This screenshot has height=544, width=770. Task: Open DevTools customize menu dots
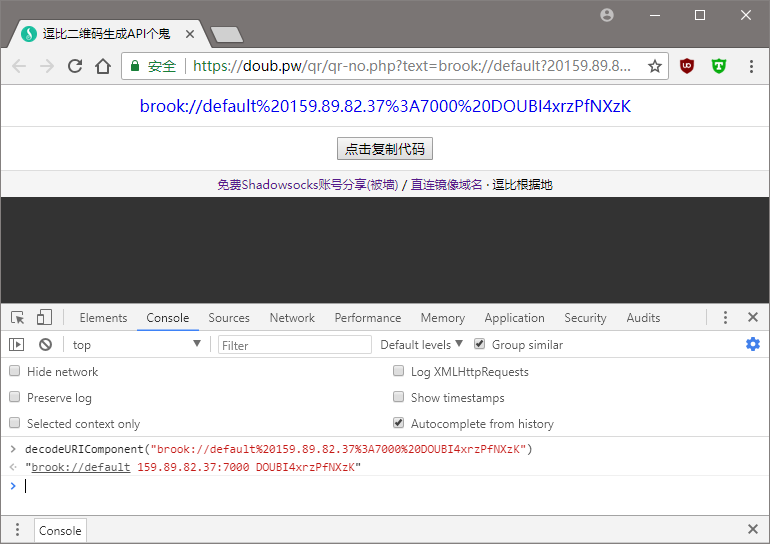[725, 317]
